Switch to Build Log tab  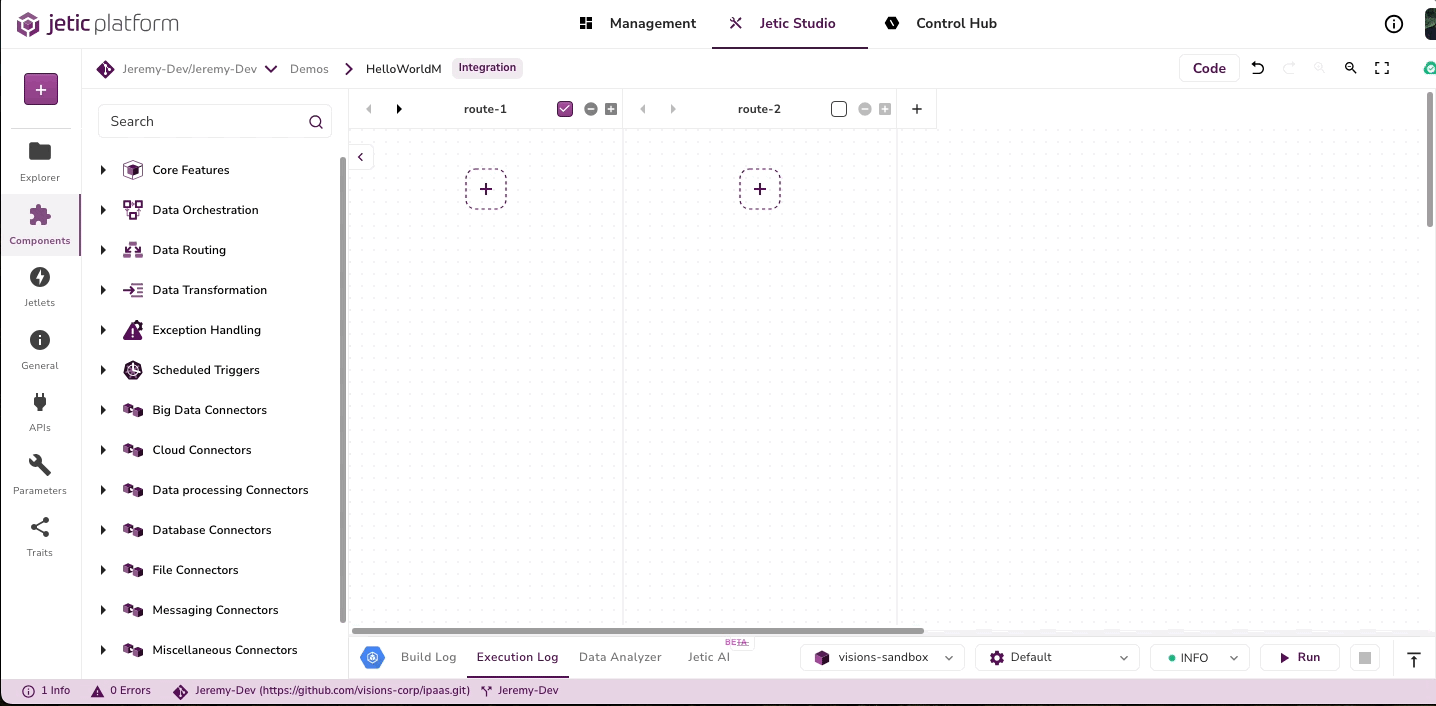428,657
